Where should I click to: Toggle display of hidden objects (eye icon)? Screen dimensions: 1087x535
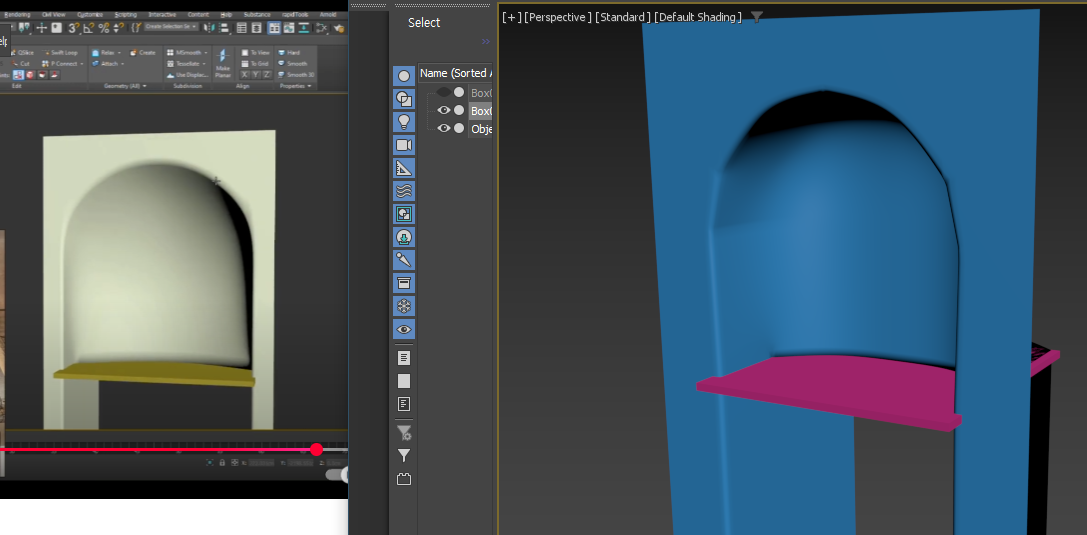click(404, 329)
